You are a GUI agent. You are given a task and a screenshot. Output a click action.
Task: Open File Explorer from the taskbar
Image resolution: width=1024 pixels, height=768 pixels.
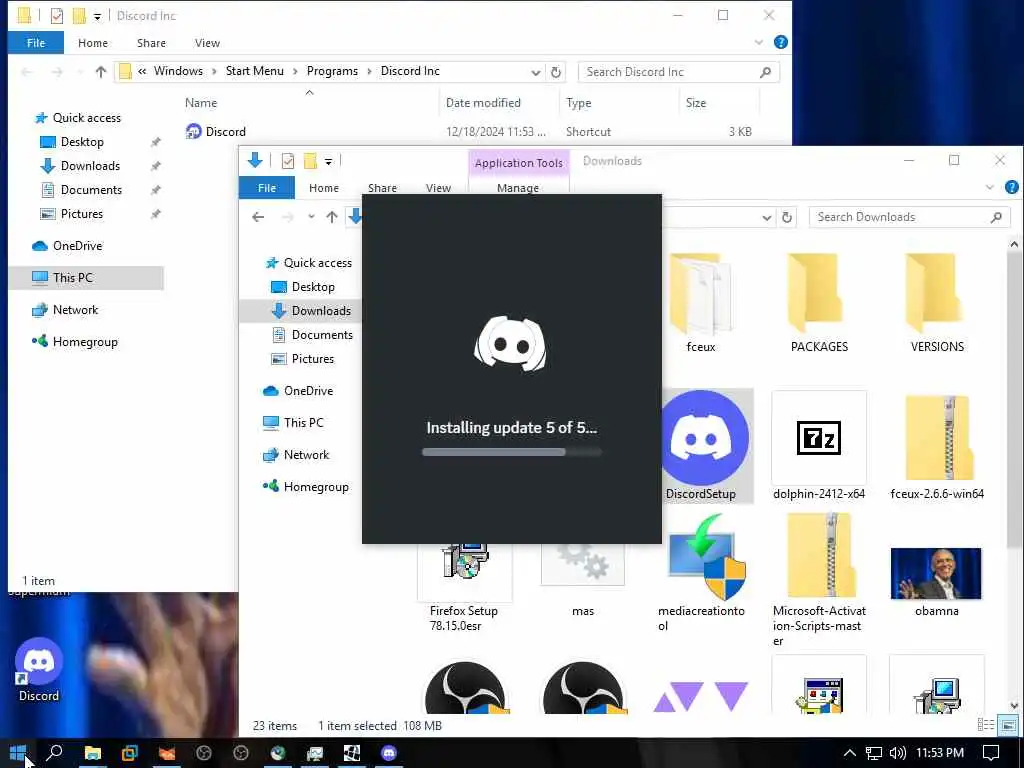[x=93, y=753]
